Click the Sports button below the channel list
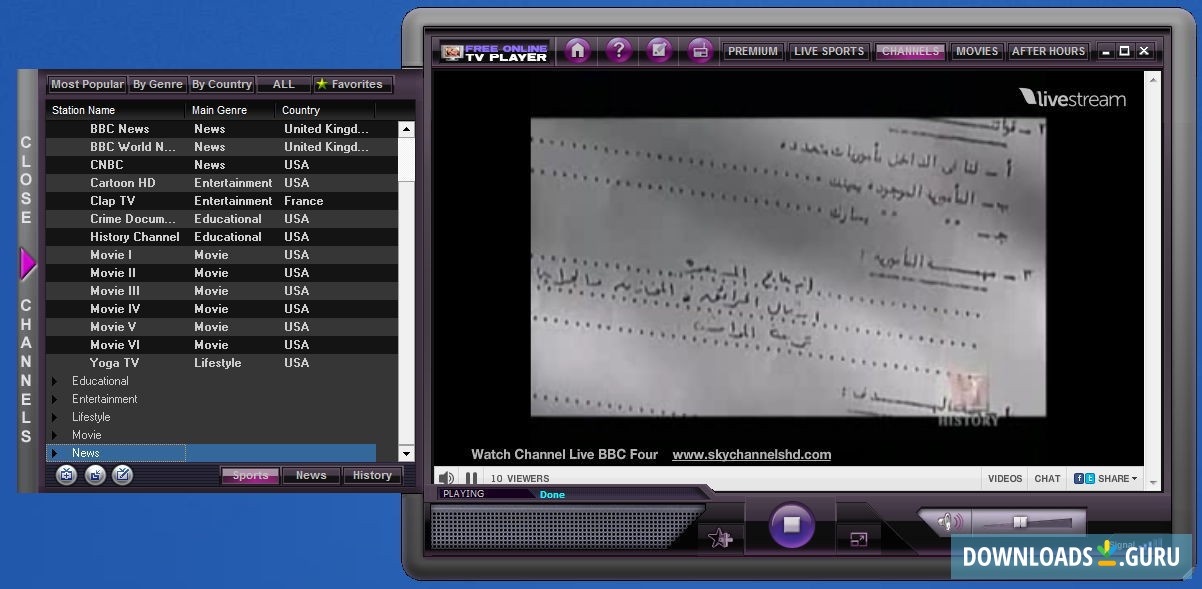 point(249,475)
